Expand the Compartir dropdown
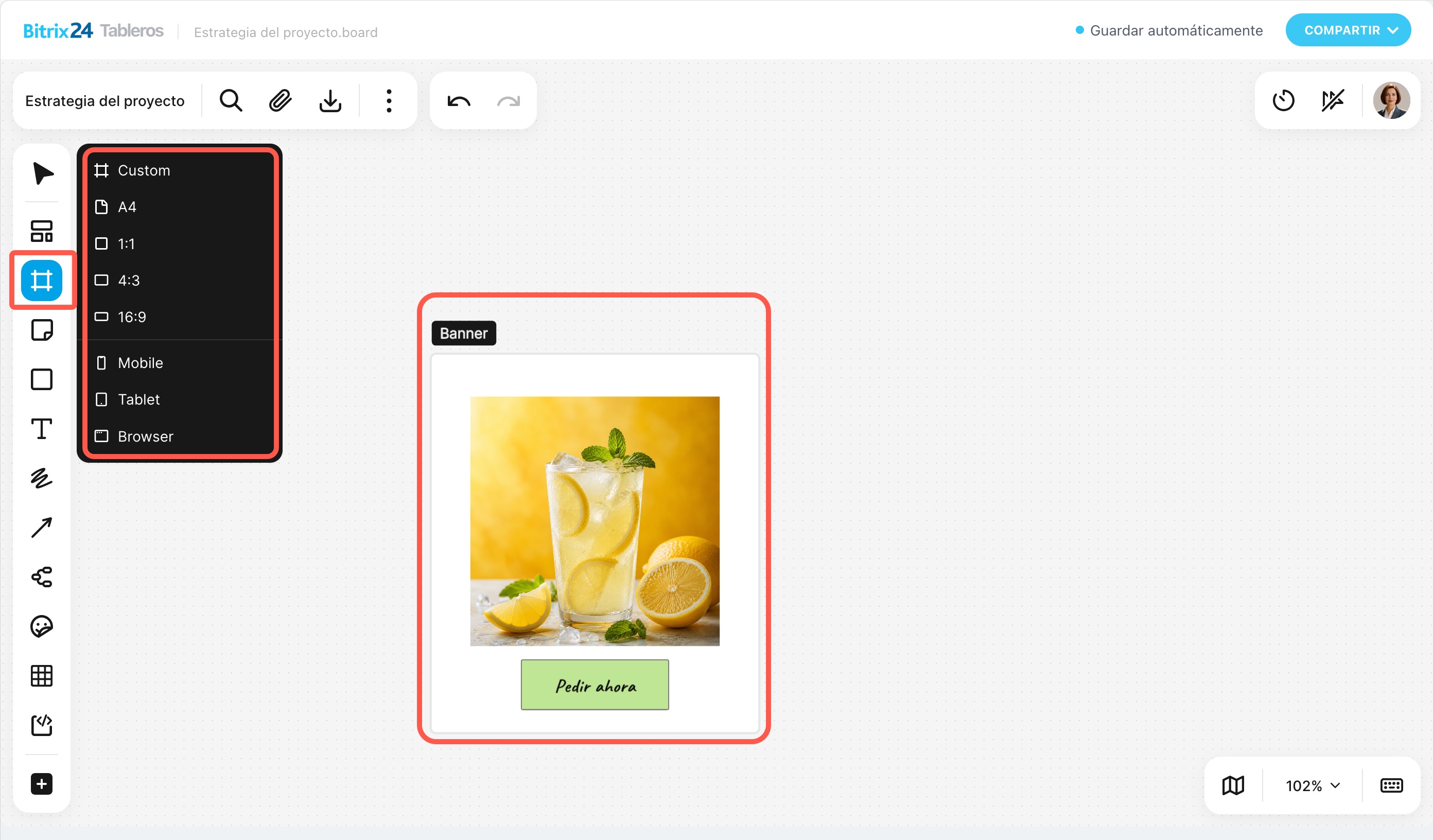The image size is (1433, 840). click(x=1348, y=30)
